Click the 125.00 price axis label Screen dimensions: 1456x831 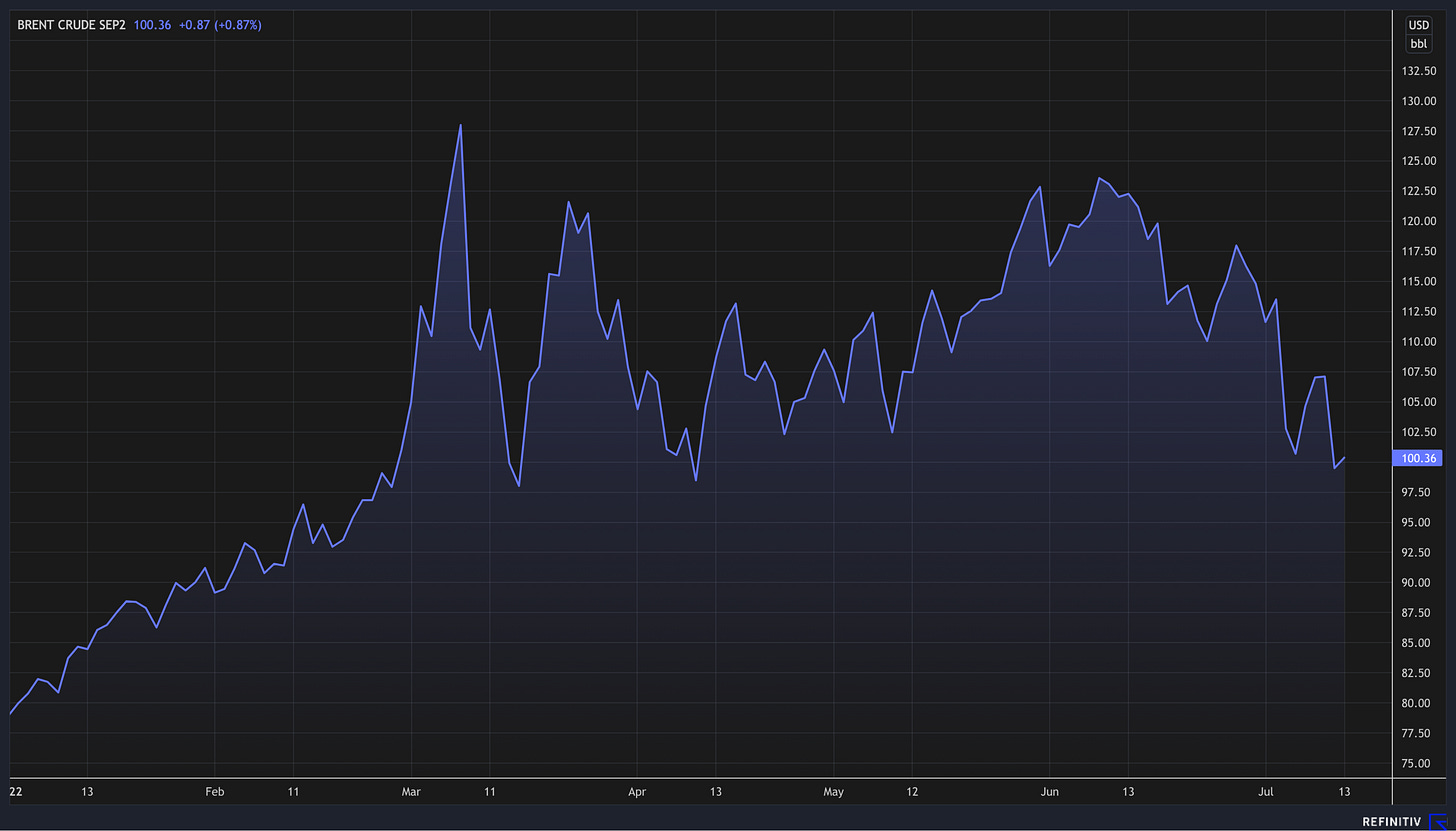(x=1420, y=161)
